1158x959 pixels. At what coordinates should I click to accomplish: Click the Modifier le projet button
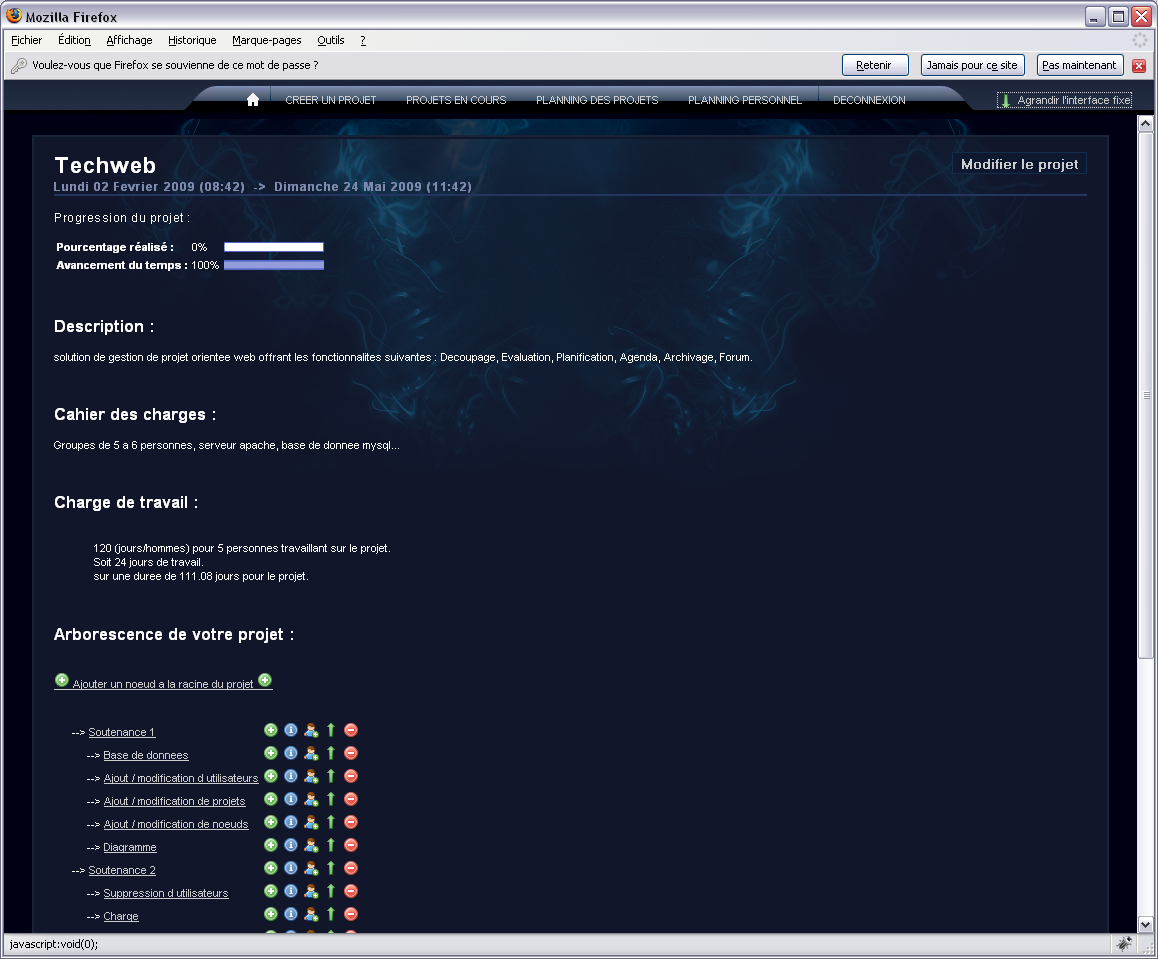[1019, 164]
